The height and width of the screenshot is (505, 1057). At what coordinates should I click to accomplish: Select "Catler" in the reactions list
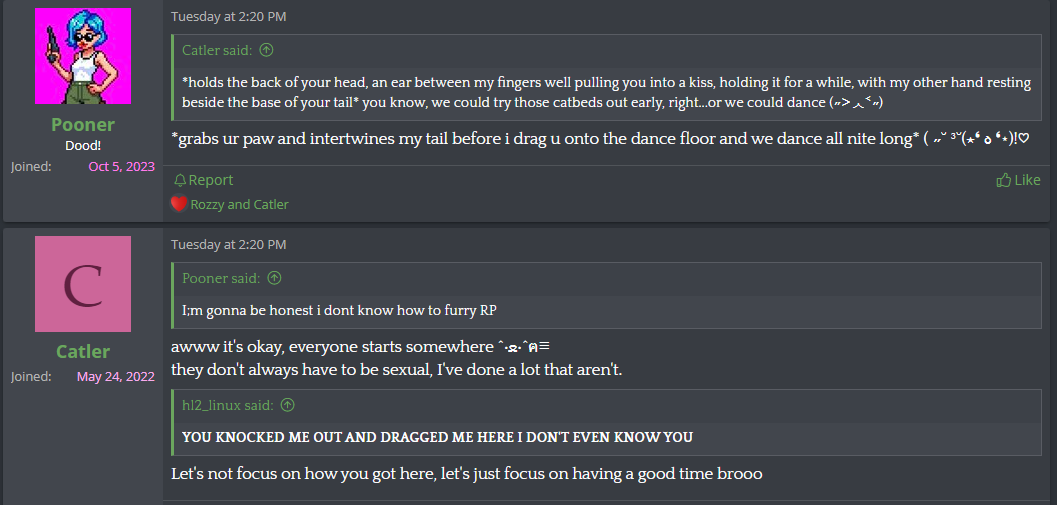271,204
